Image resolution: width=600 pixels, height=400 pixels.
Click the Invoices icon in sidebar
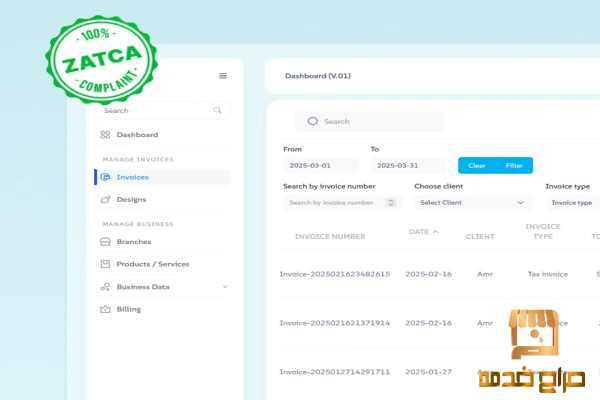point(106,177)
